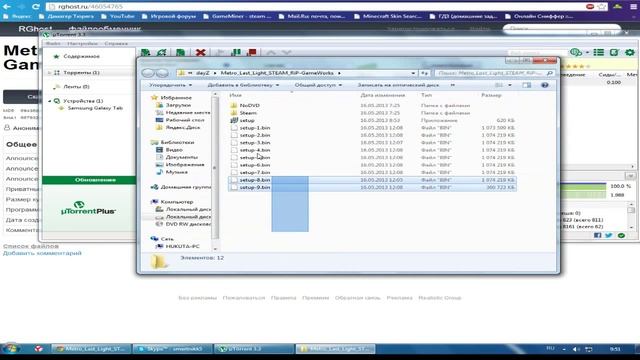Open the address bar history dropdown arrow
Image resolution: width=640 pixels, height=360 pixels.
[413, 73]
